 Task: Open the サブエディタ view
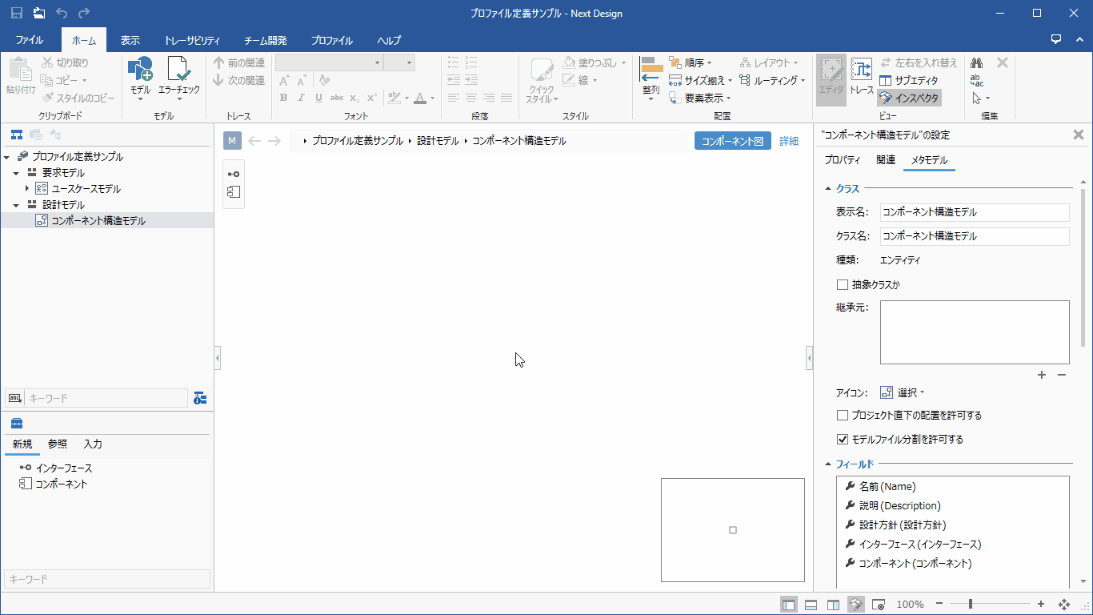pyautogui.click(x=908, y=80)
